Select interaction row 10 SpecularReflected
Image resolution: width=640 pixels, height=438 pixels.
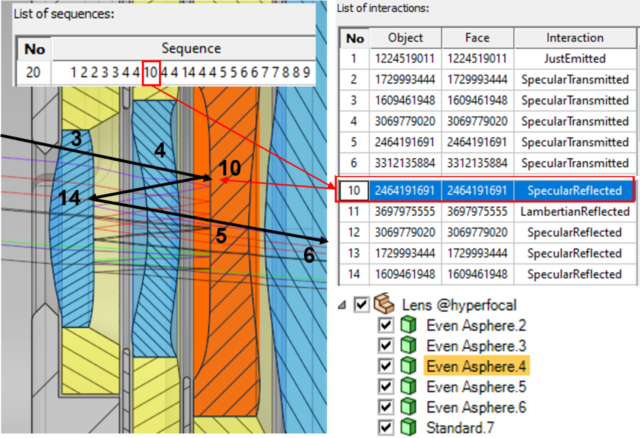point(575,190)
